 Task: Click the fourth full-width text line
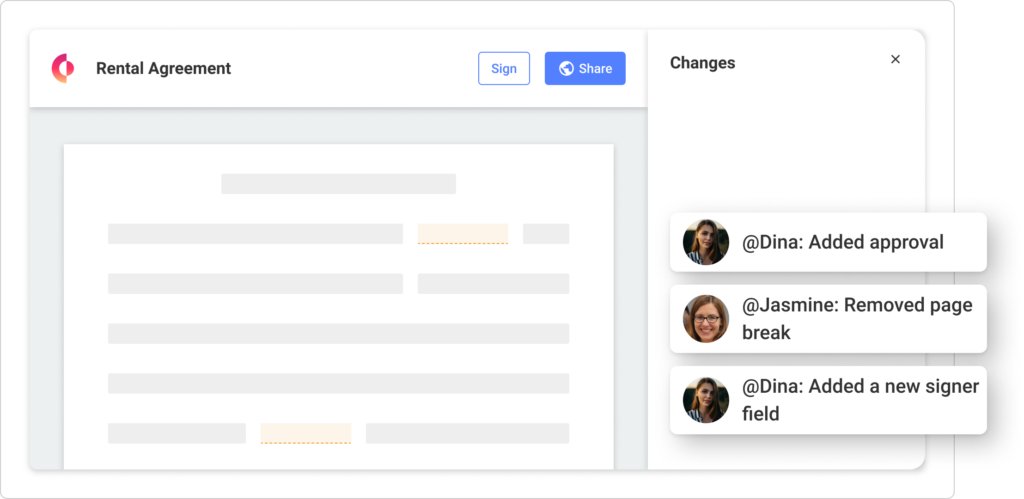(x=338, y=383)
